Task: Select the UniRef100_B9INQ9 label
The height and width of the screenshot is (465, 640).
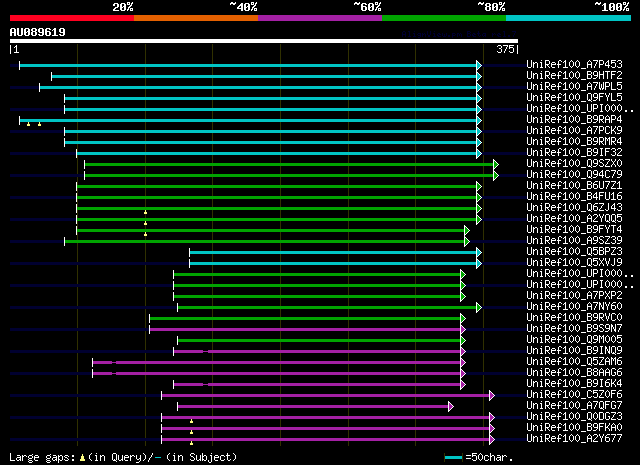Action: click(x=574, y=351)
